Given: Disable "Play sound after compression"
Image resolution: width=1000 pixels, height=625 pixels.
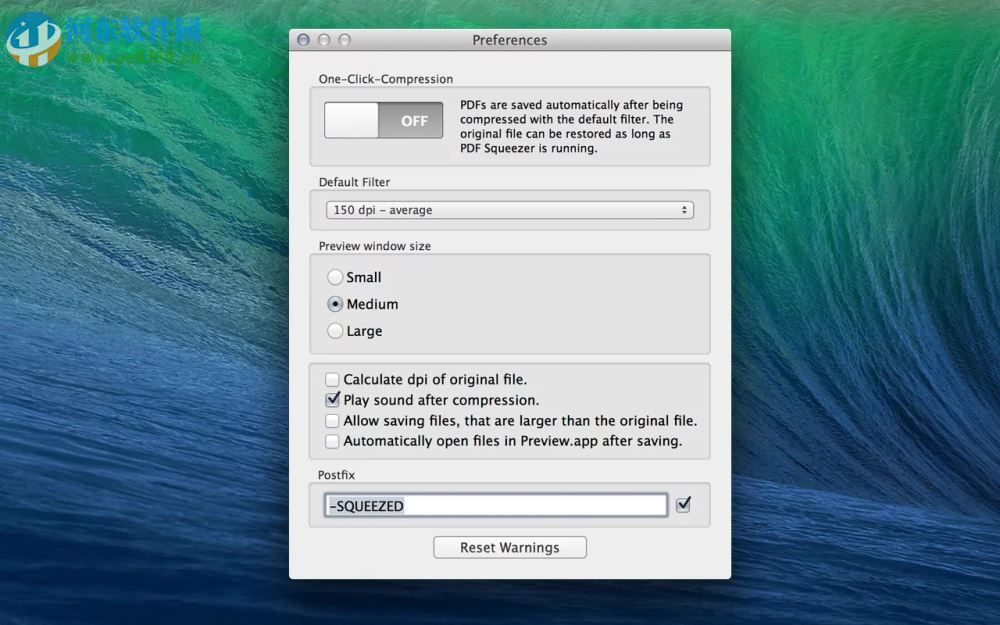Looking at the screenshot, I should point(332,399).
